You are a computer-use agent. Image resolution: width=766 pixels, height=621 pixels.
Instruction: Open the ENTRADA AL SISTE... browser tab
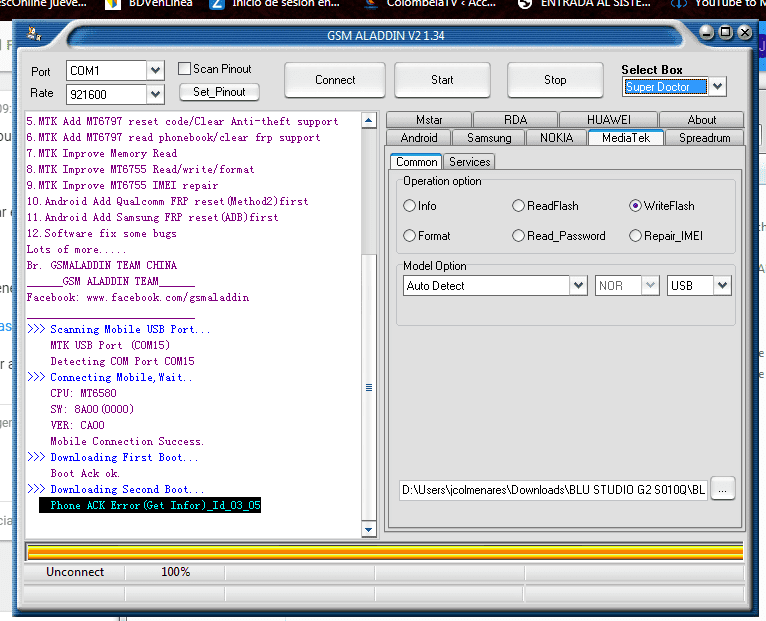[584, 4]
